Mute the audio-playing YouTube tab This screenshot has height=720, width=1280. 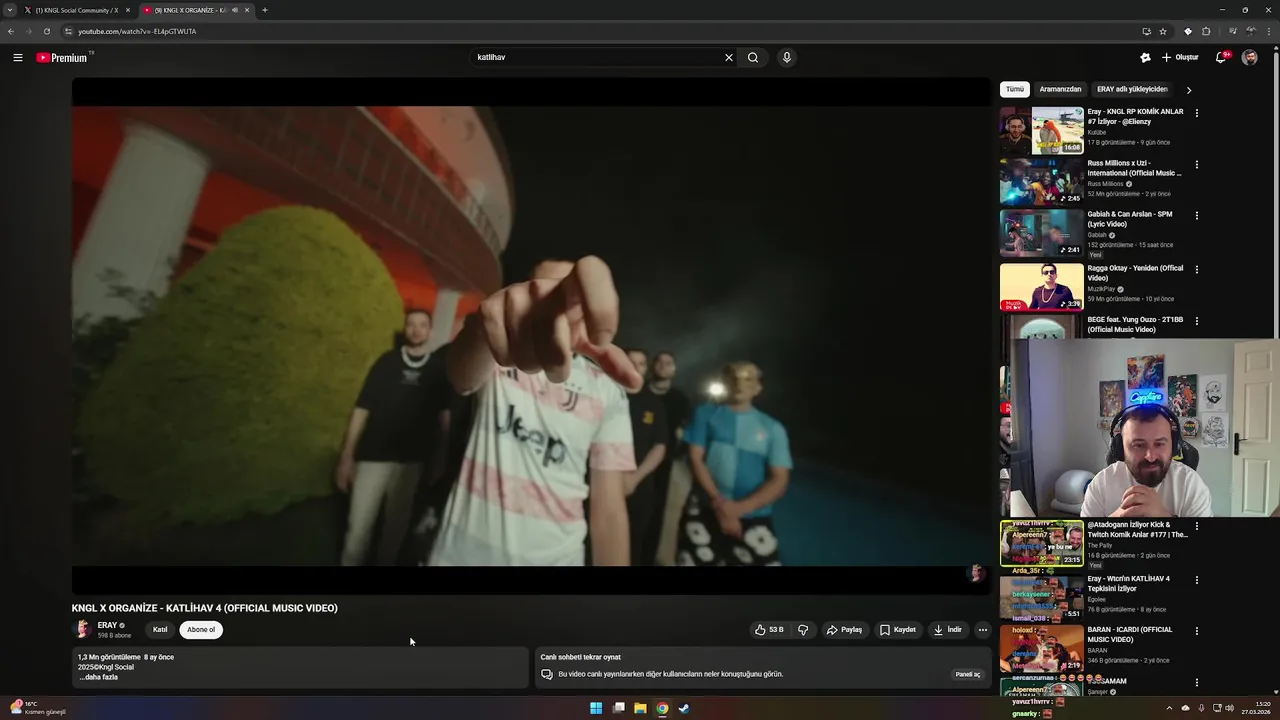click(235, 10)
